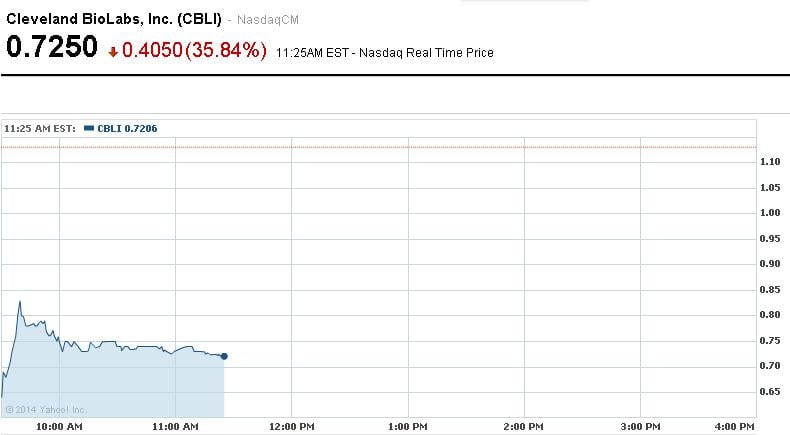
Task: Click the 0.4050(35.84%) price change text
Action: coord(194,49)
